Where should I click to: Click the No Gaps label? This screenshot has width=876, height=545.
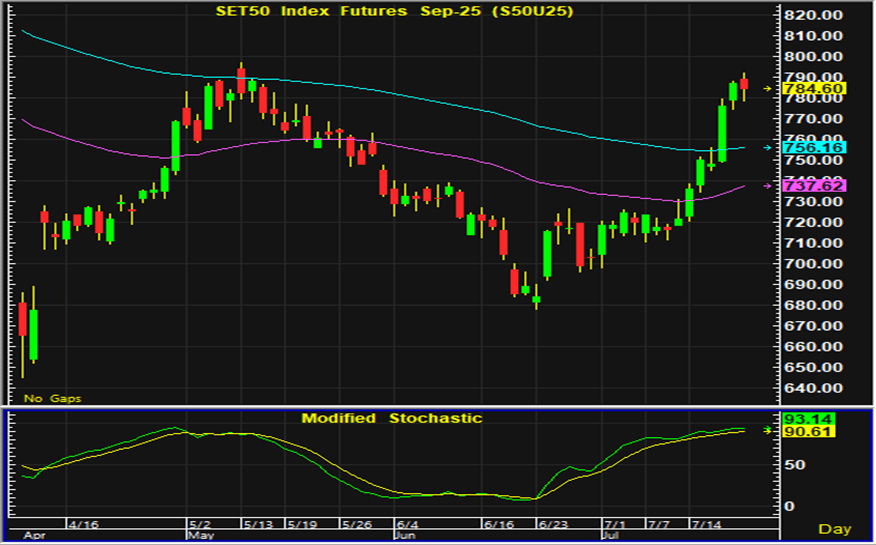click(x=52, y=398)
